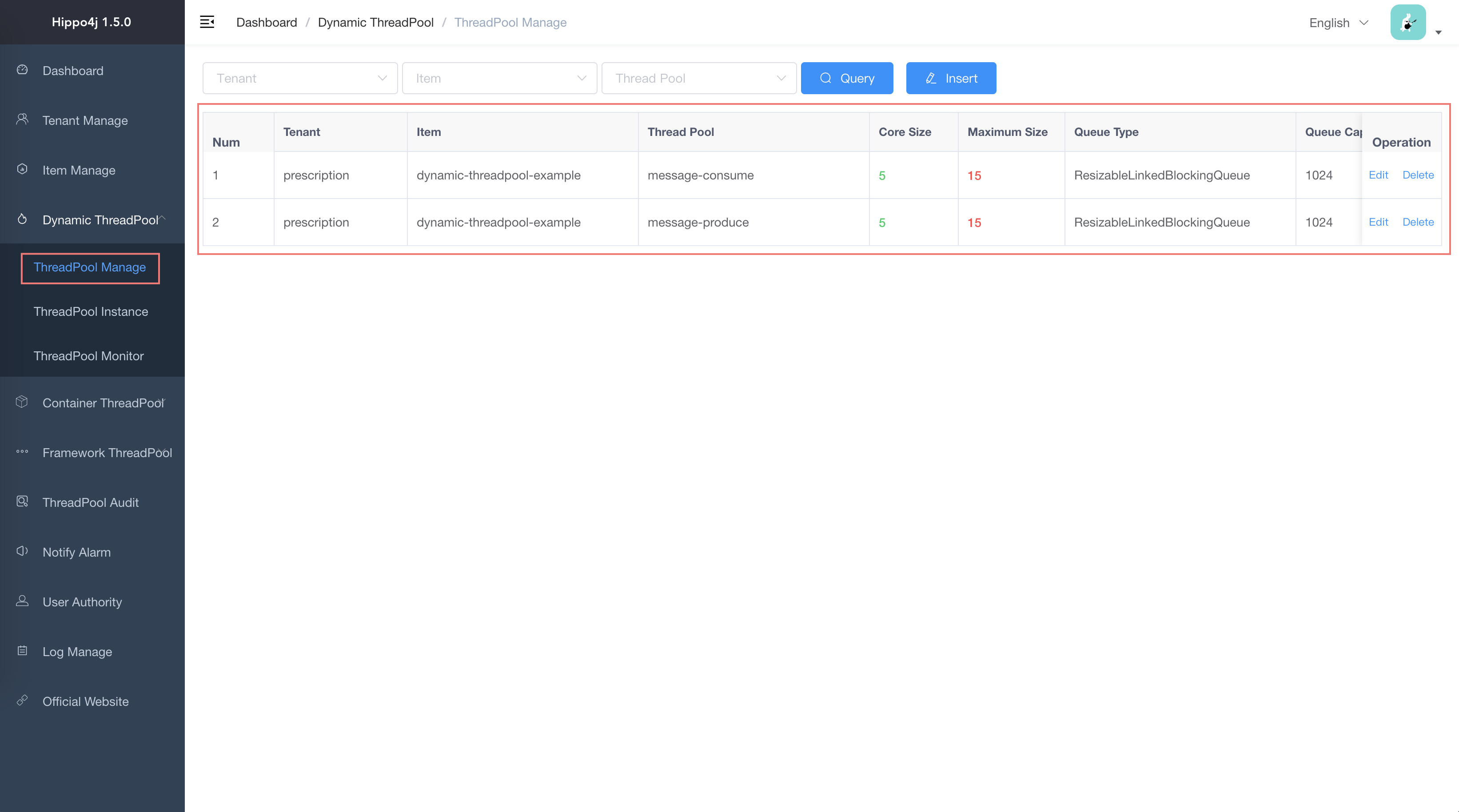Open the Item filter dropdown

[x=499, y=78]
